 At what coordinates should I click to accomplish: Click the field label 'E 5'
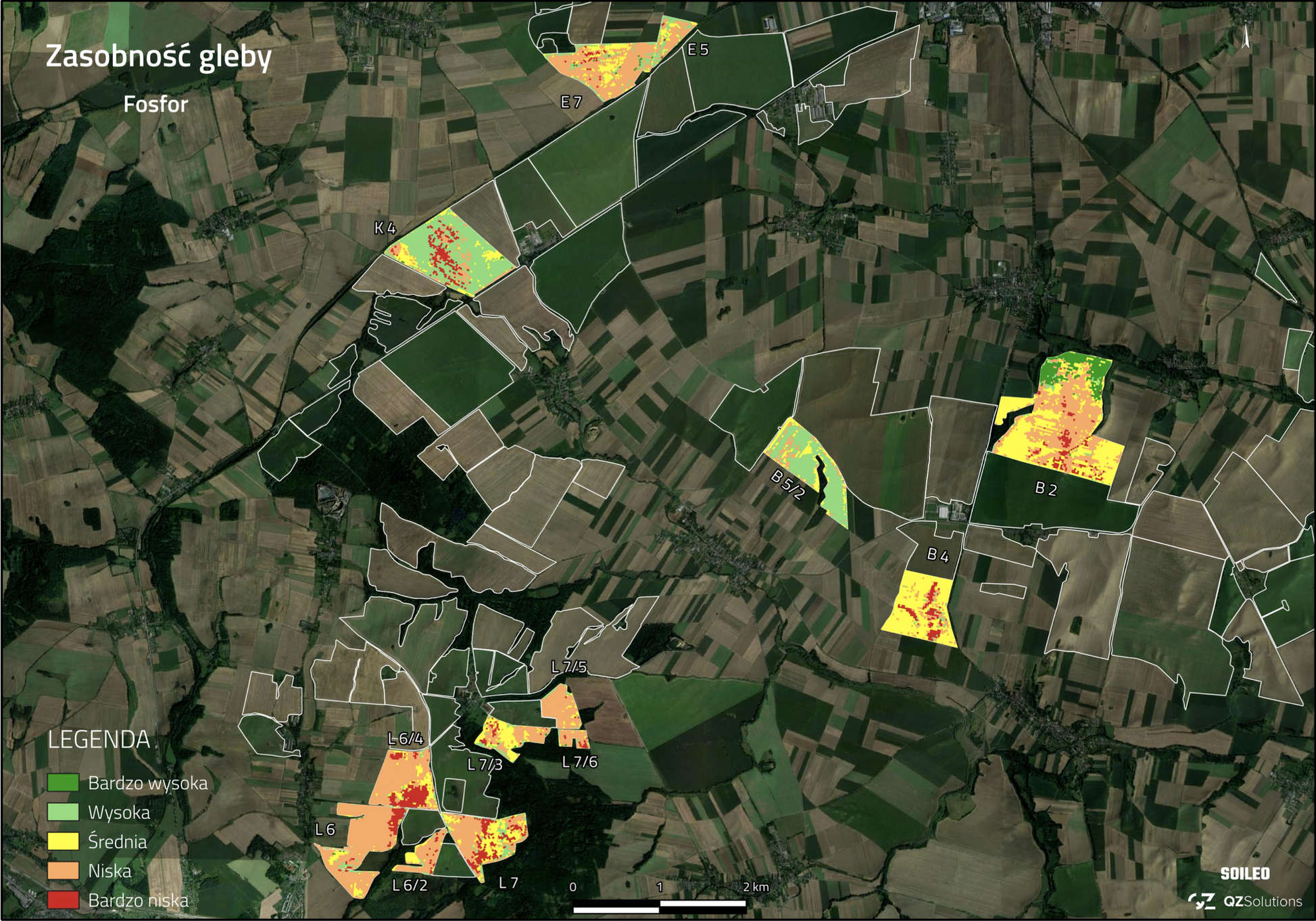coord(698,49)
